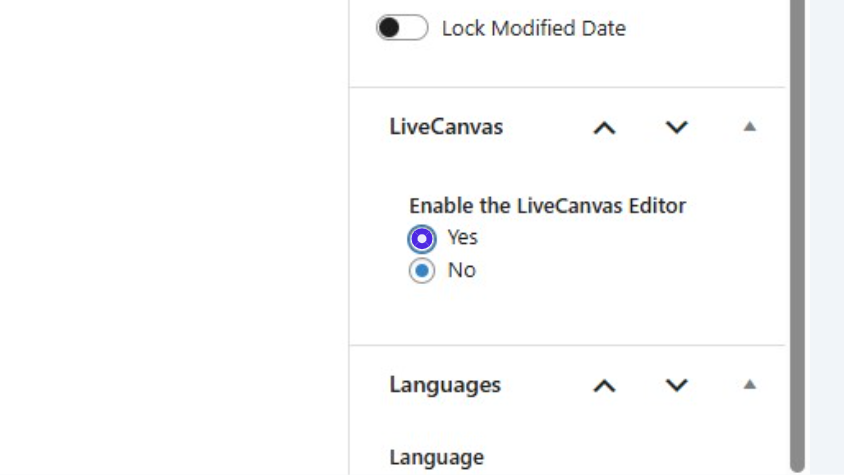Click the Languages panel heading
This screenshot has height=475, width=844.
(445, 385)
